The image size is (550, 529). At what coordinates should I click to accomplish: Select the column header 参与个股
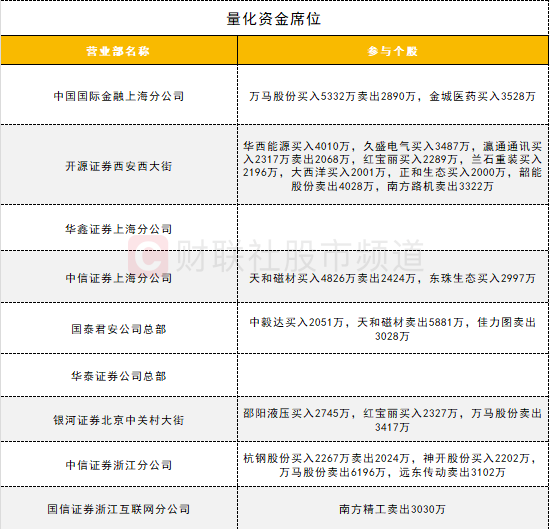click(x=393, y=51)
